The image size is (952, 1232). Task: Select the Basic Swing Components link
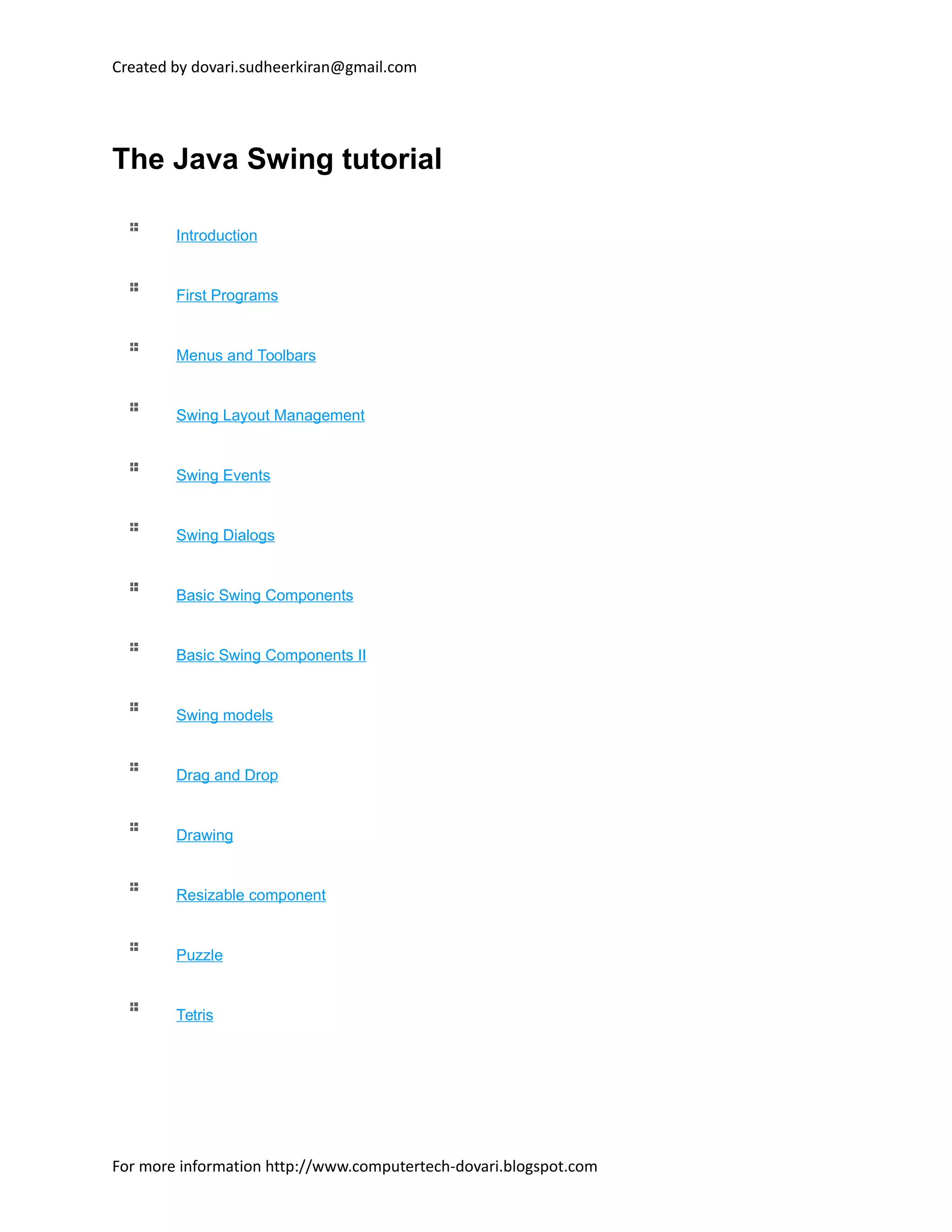click(264, 595)
